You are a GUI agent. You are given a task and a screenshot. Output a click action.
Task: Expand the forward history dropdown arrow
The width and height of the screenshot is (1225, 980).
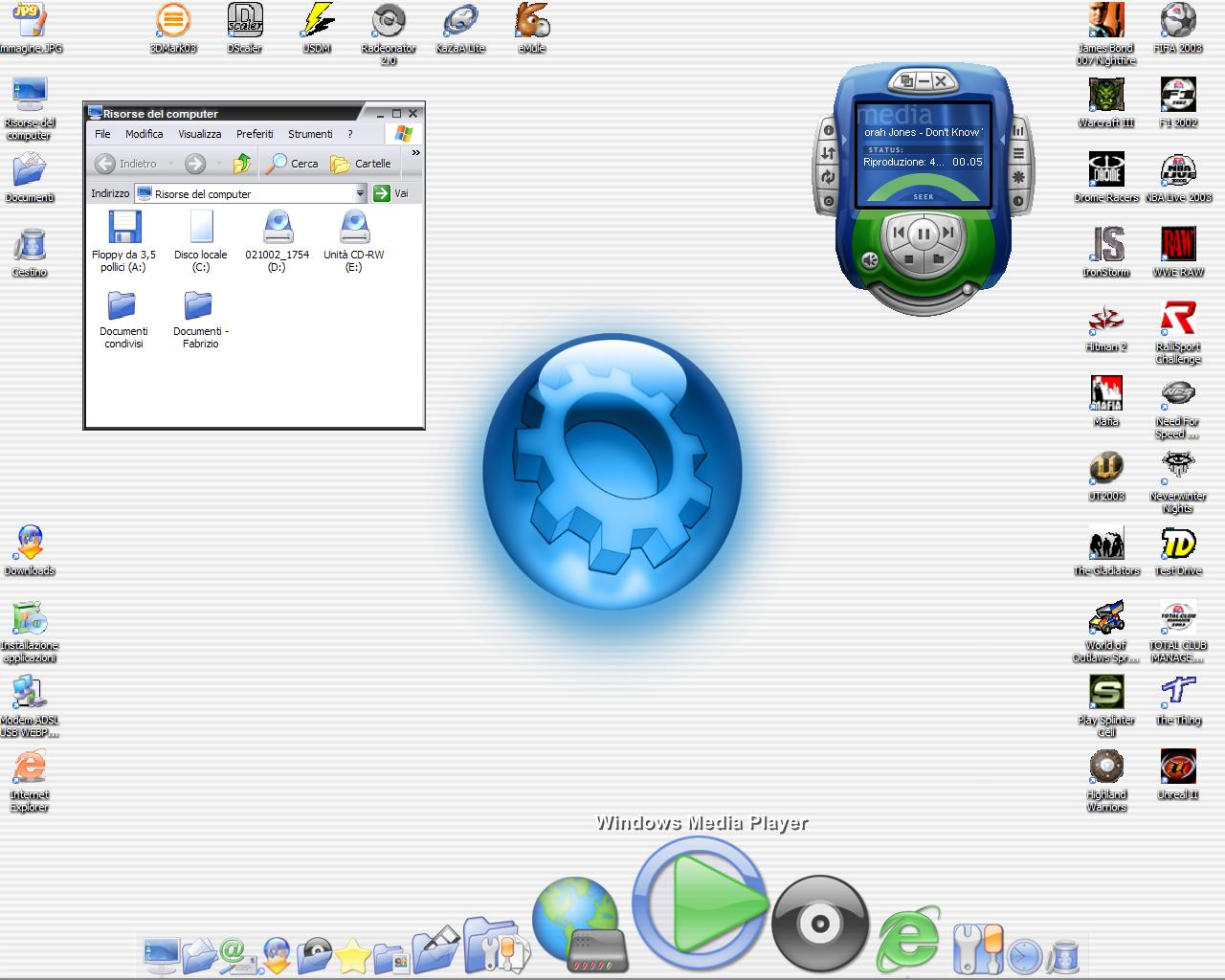[x=219, y=164]
